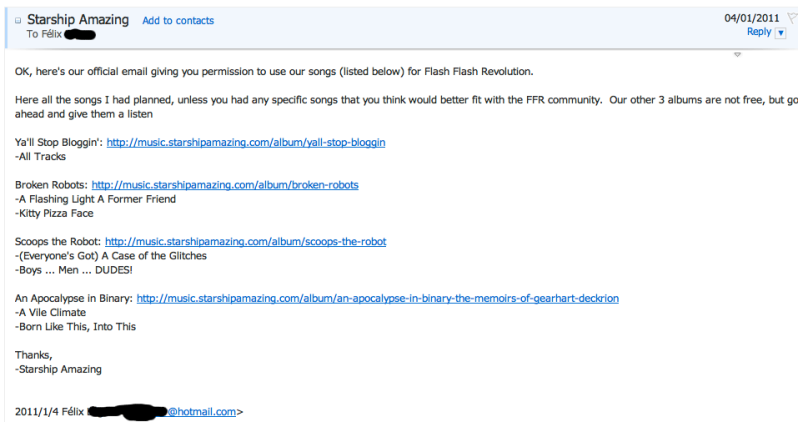This screenshot has height=422, width=798.
Task: Click the message date 04/01/2011
Action: coord(749,18)
